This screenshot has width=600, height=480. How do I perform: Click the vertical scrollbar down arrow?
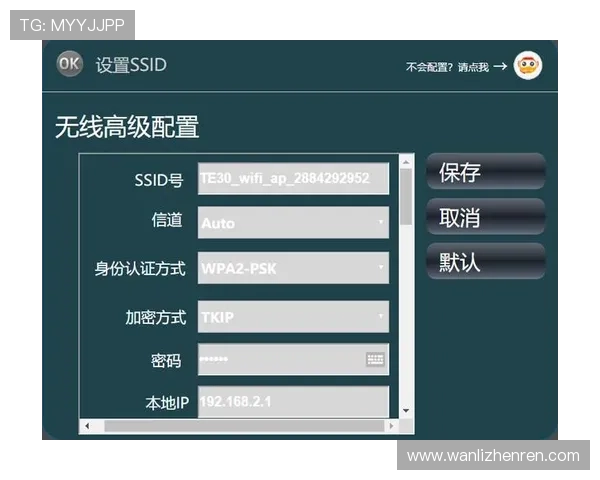tap(406, 411)
